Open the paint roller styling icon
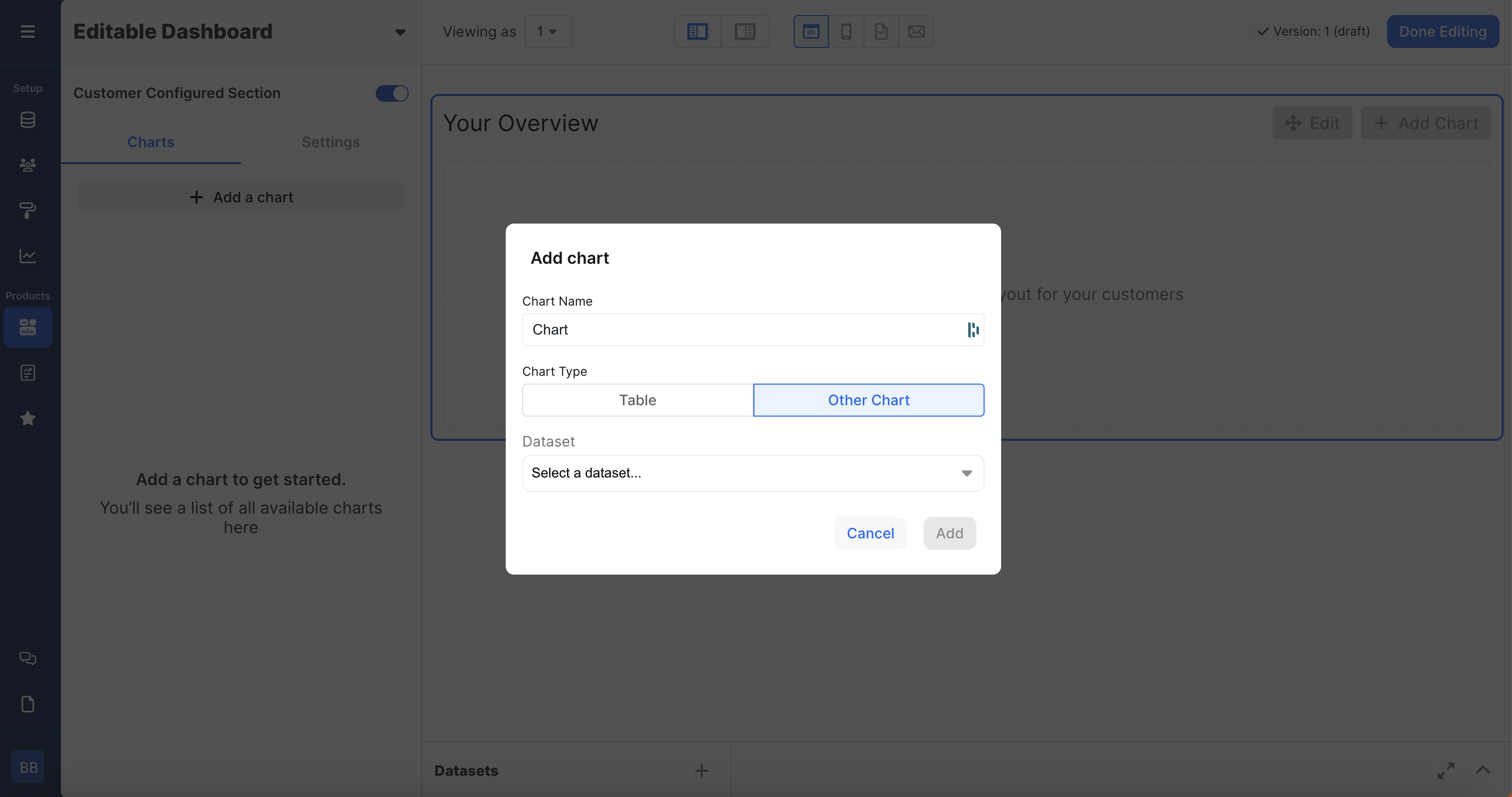 (x=27, y=210)
